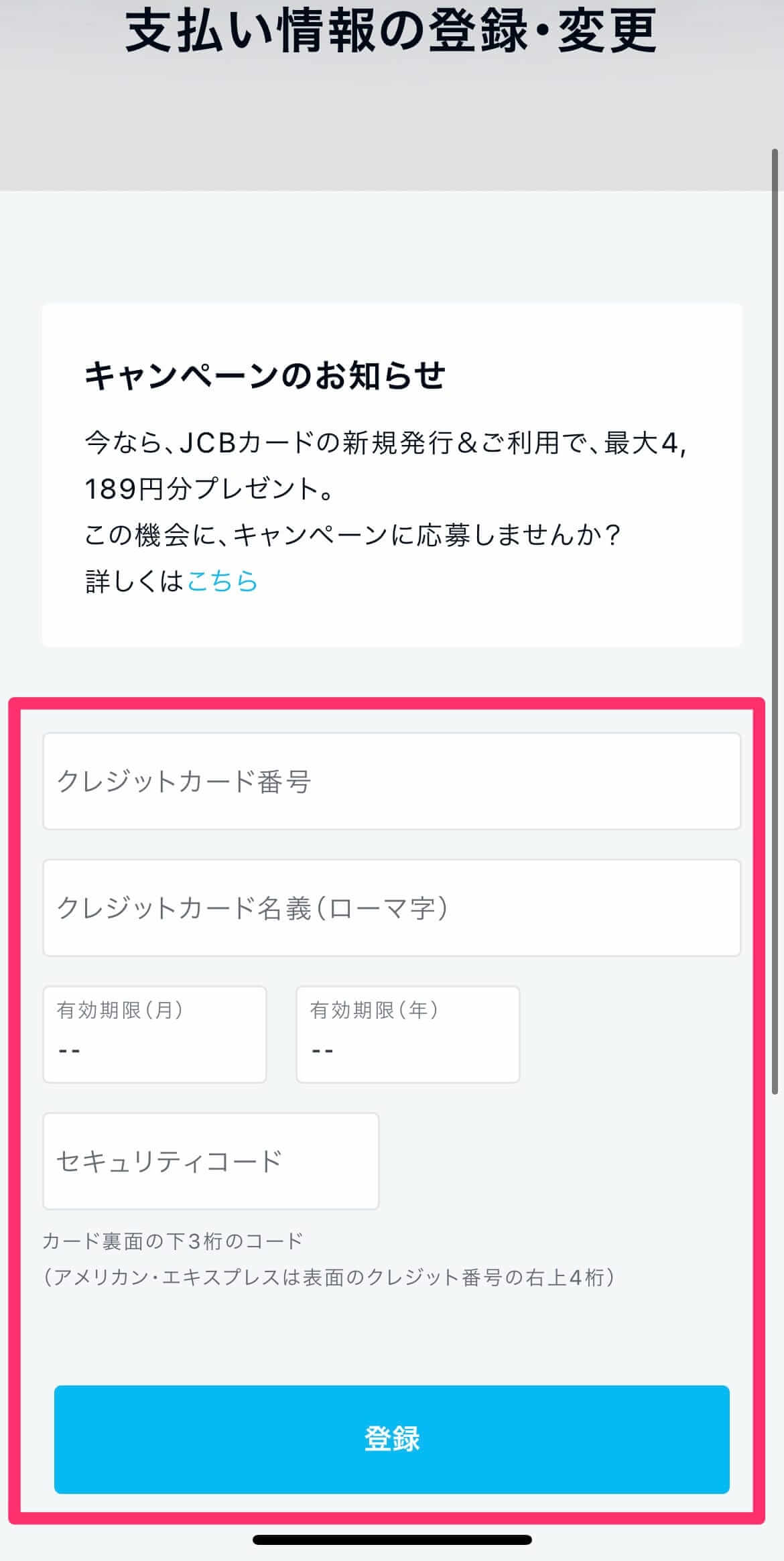Focus the クレジットカード番号 input field

click(392, 782)
